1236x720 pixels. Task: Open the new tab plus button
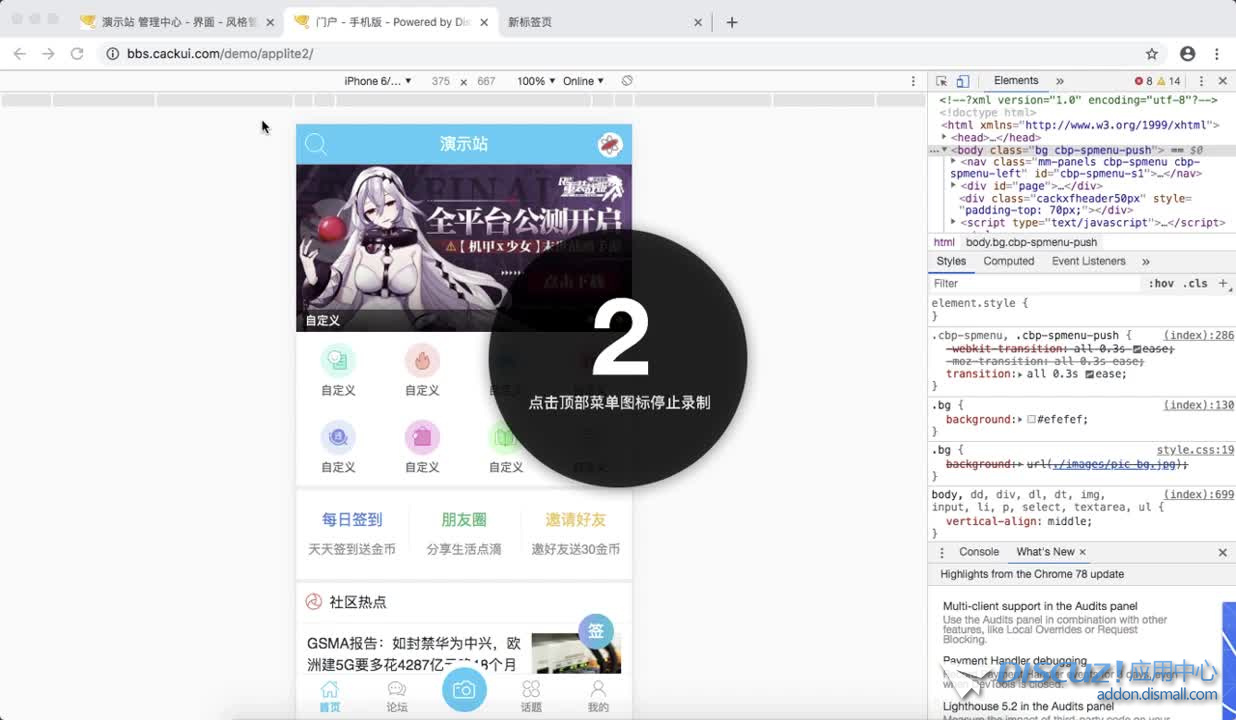(732, 22)
